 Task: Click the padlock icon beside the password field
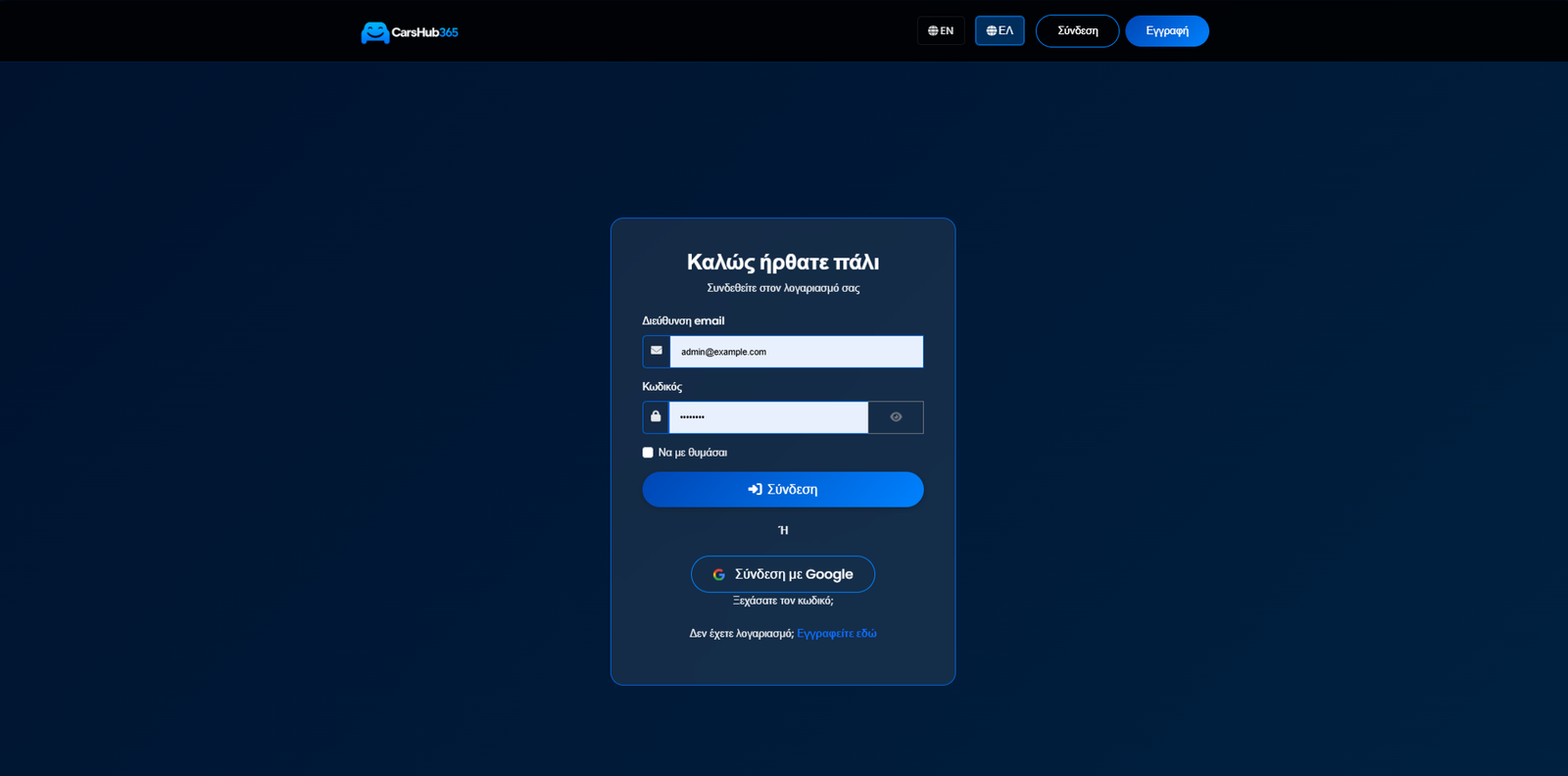tap(656, 416)
